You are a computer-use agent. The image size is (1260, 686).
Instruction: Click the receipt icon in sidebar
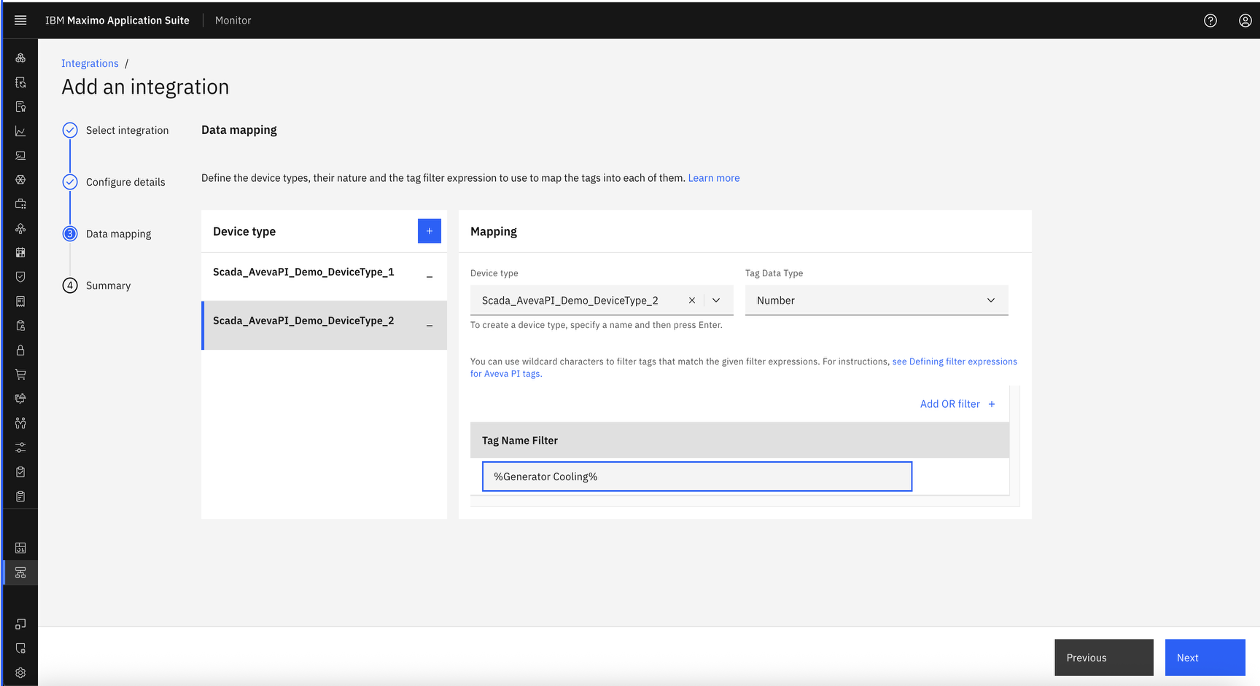(20, 301)
